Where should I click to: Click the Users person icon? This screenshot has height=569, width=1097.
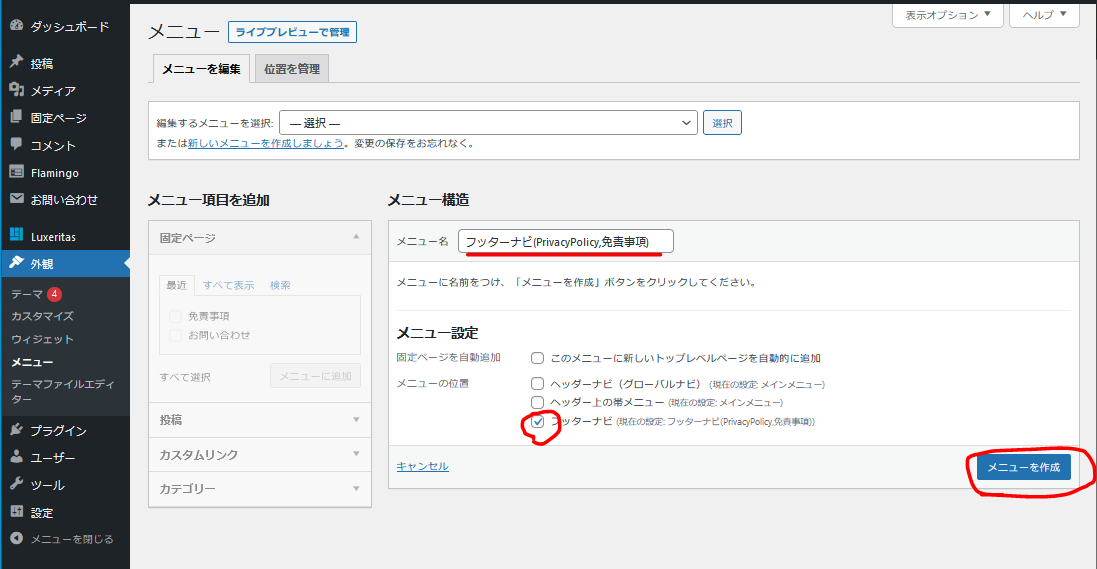coord(16,457)
